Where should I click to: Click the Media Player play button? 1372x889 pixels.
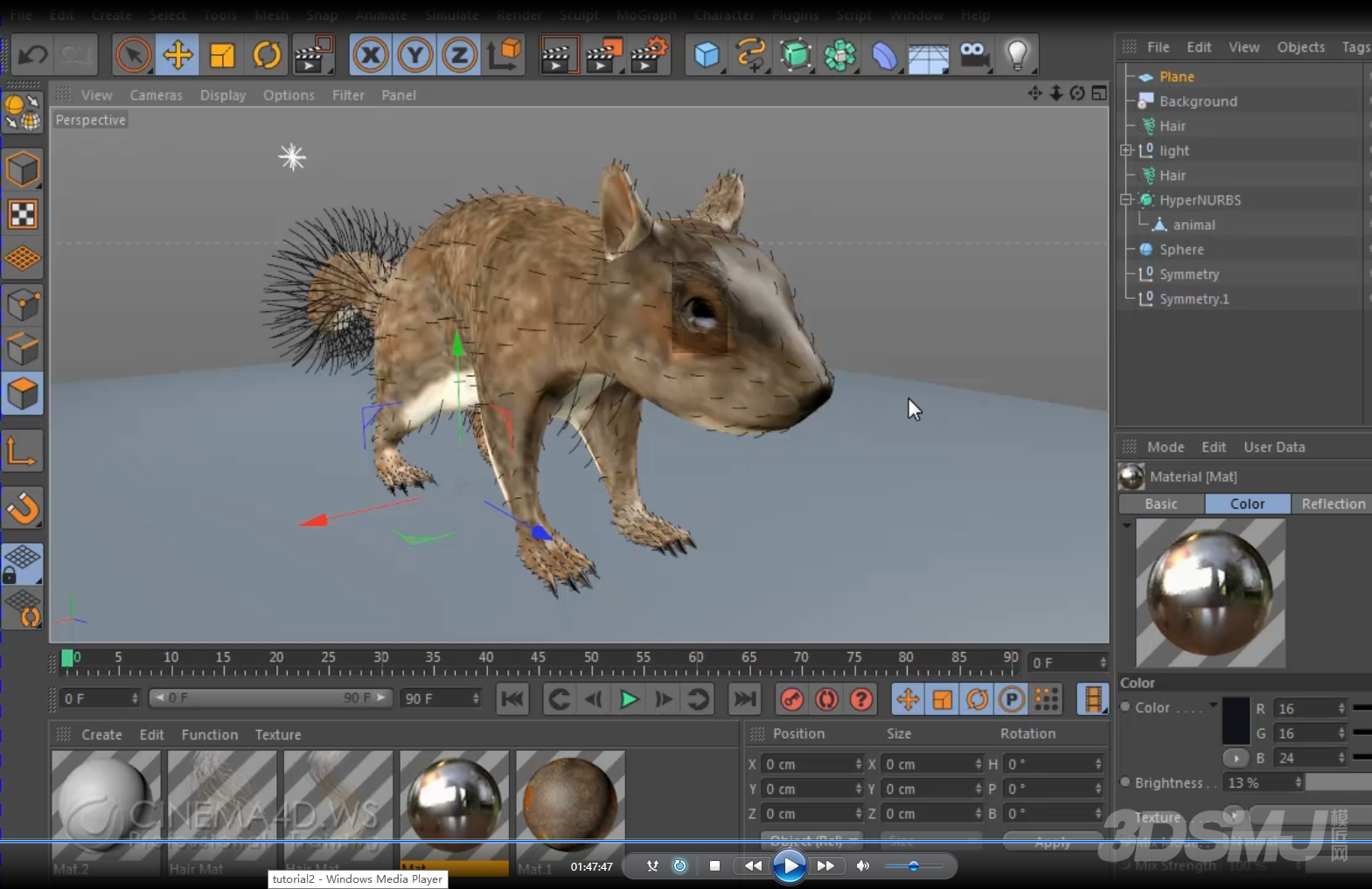790,865
